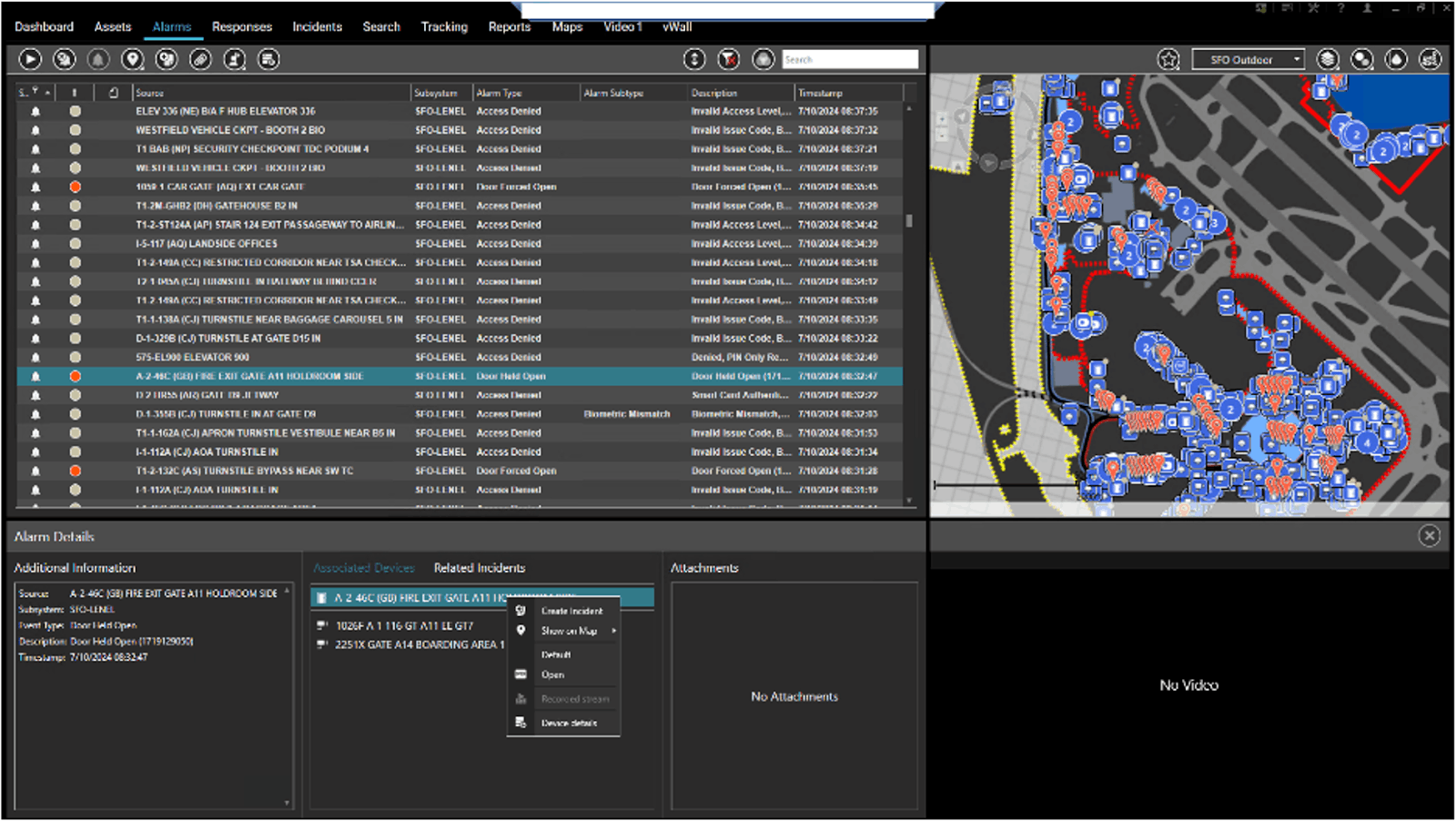Choose Create Incident from context menu
1456x821 pixels.
tap(571, 611)
